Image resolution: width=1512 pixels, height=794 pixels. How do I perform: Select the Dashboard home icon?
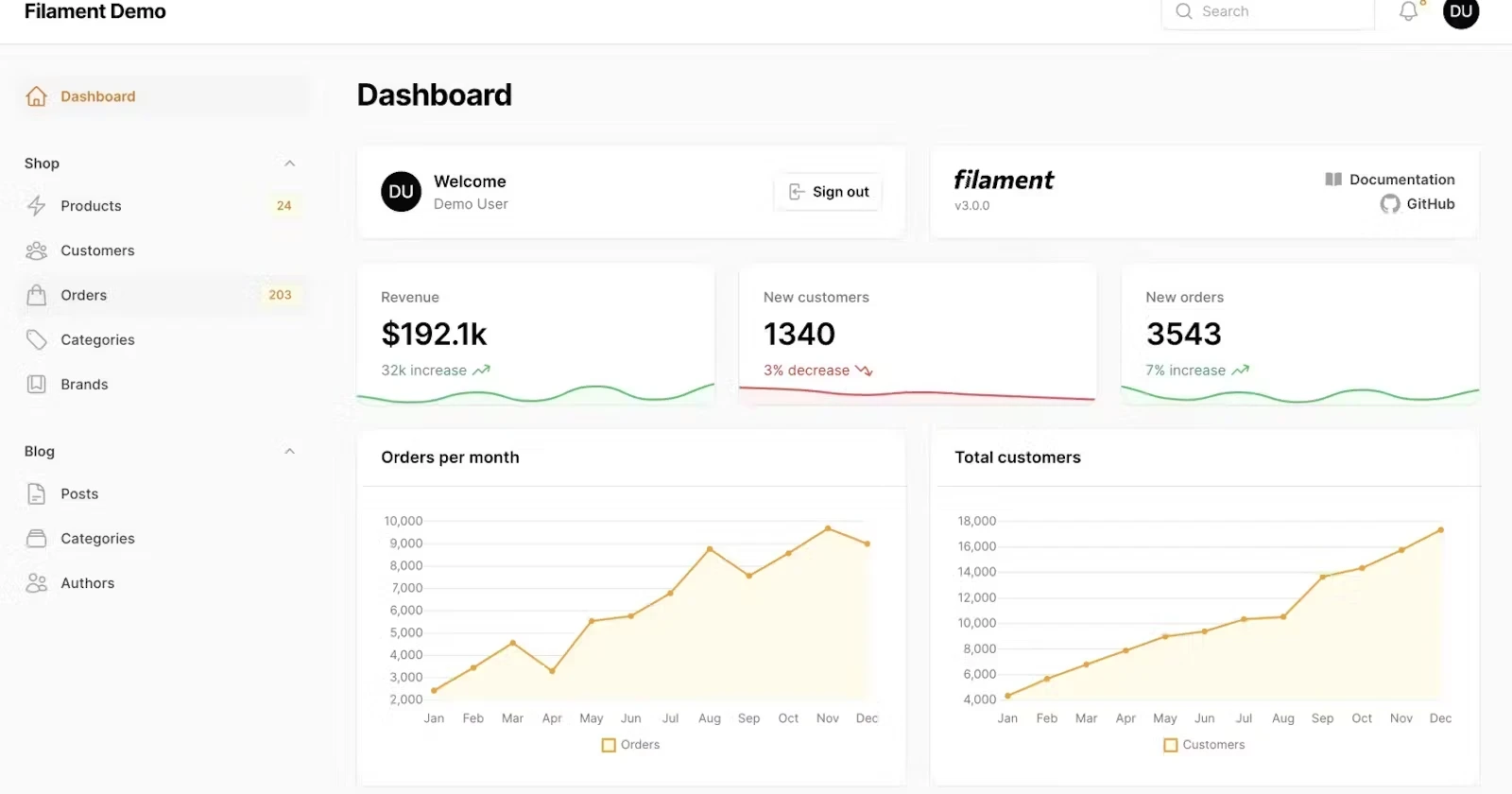pyautogui.click(x=35, y=95)
